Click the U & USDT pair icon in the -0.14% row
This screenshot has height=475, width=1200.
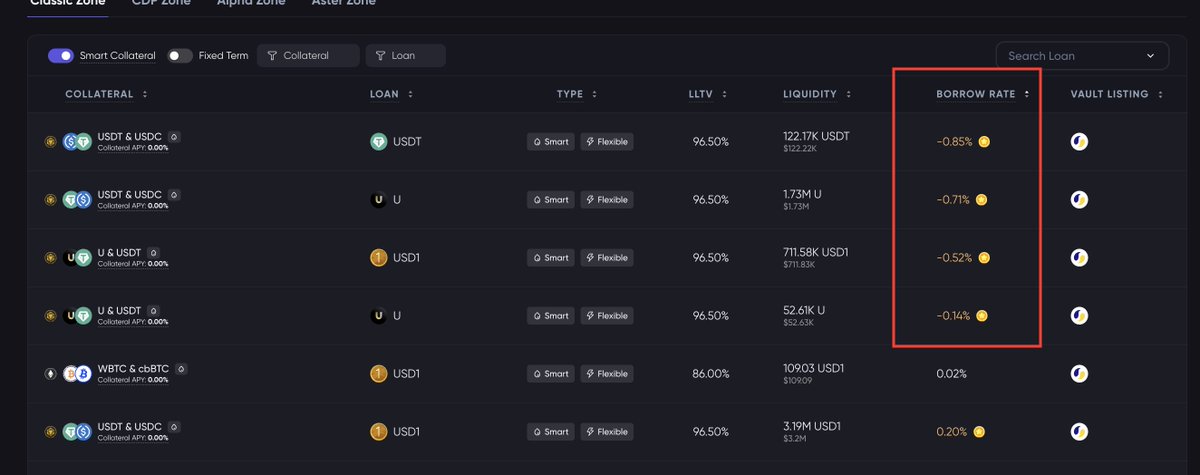[x=77, y=316]
